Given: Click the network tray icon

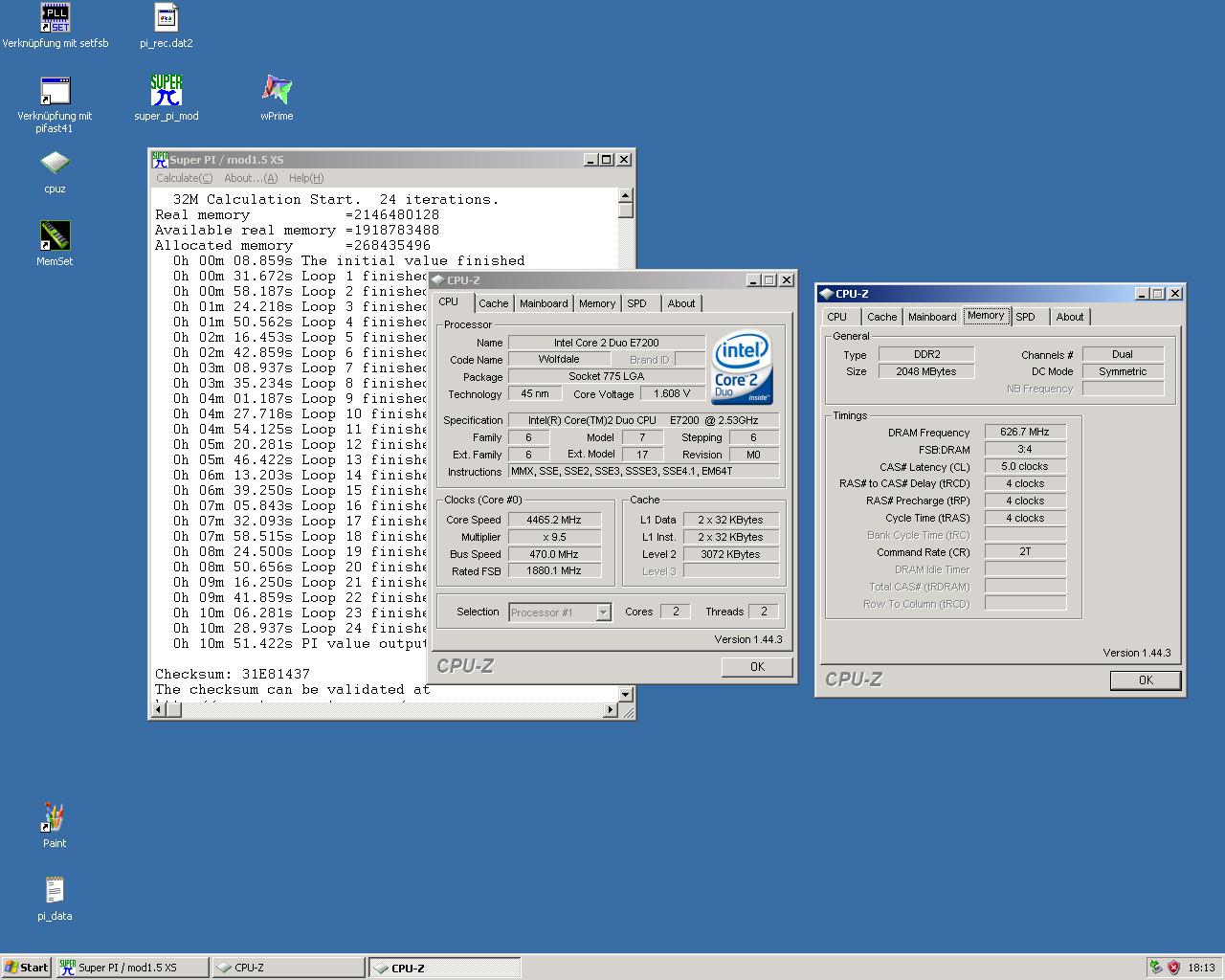Looking at the screenshot, I should pyautogui.click(x=1155, y=968).
